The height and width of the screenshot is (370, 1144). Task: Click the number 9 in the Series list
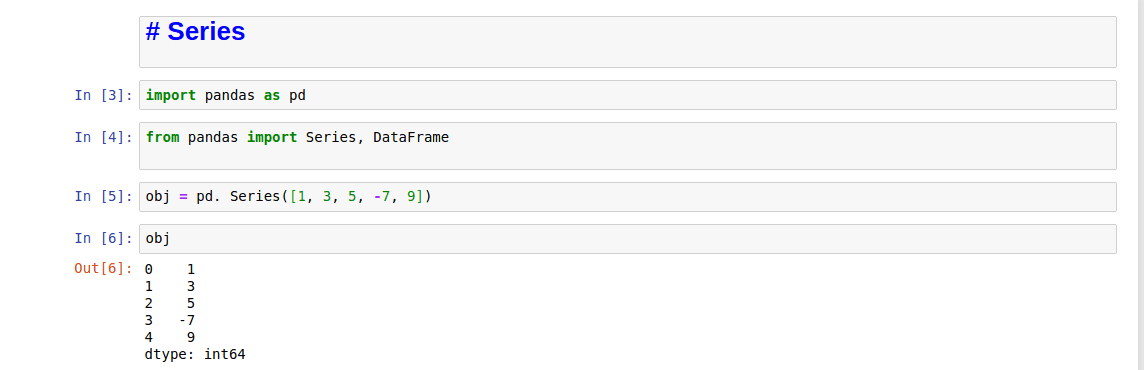pyautogui.click(x=411, y=197)
